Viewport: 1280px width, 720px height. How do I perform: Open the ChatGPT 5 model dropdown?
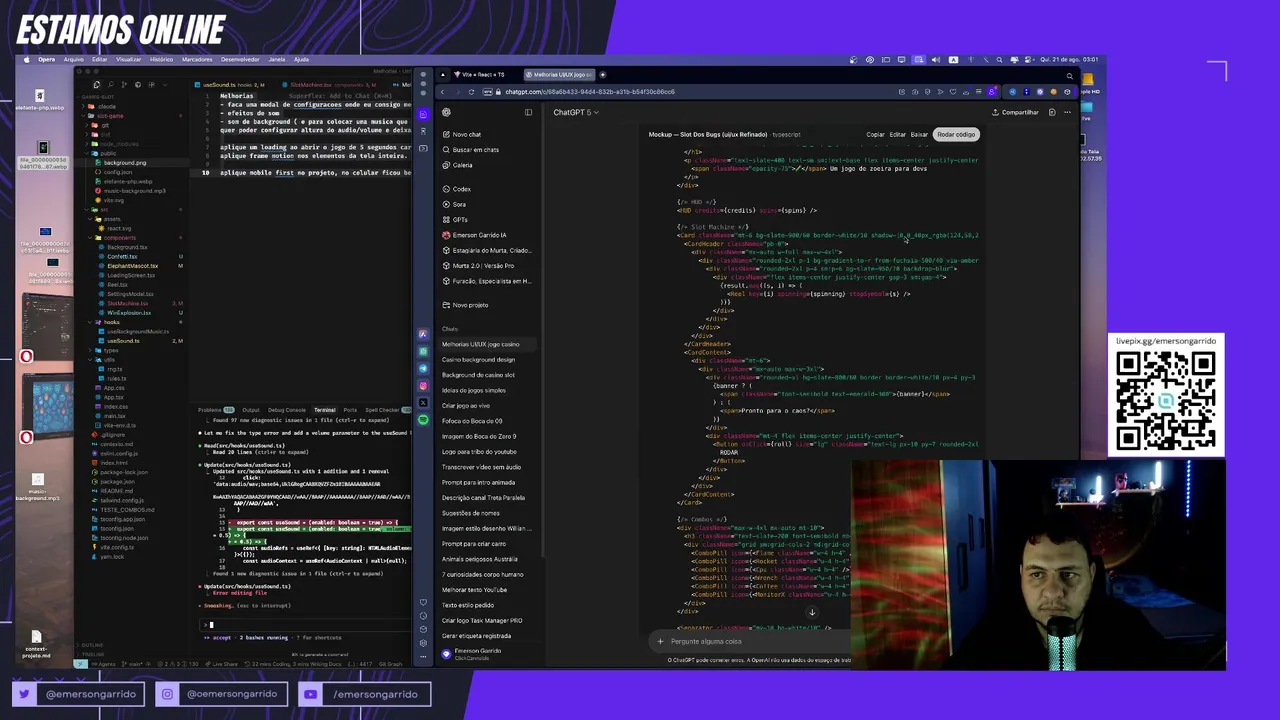coord(576,112)
